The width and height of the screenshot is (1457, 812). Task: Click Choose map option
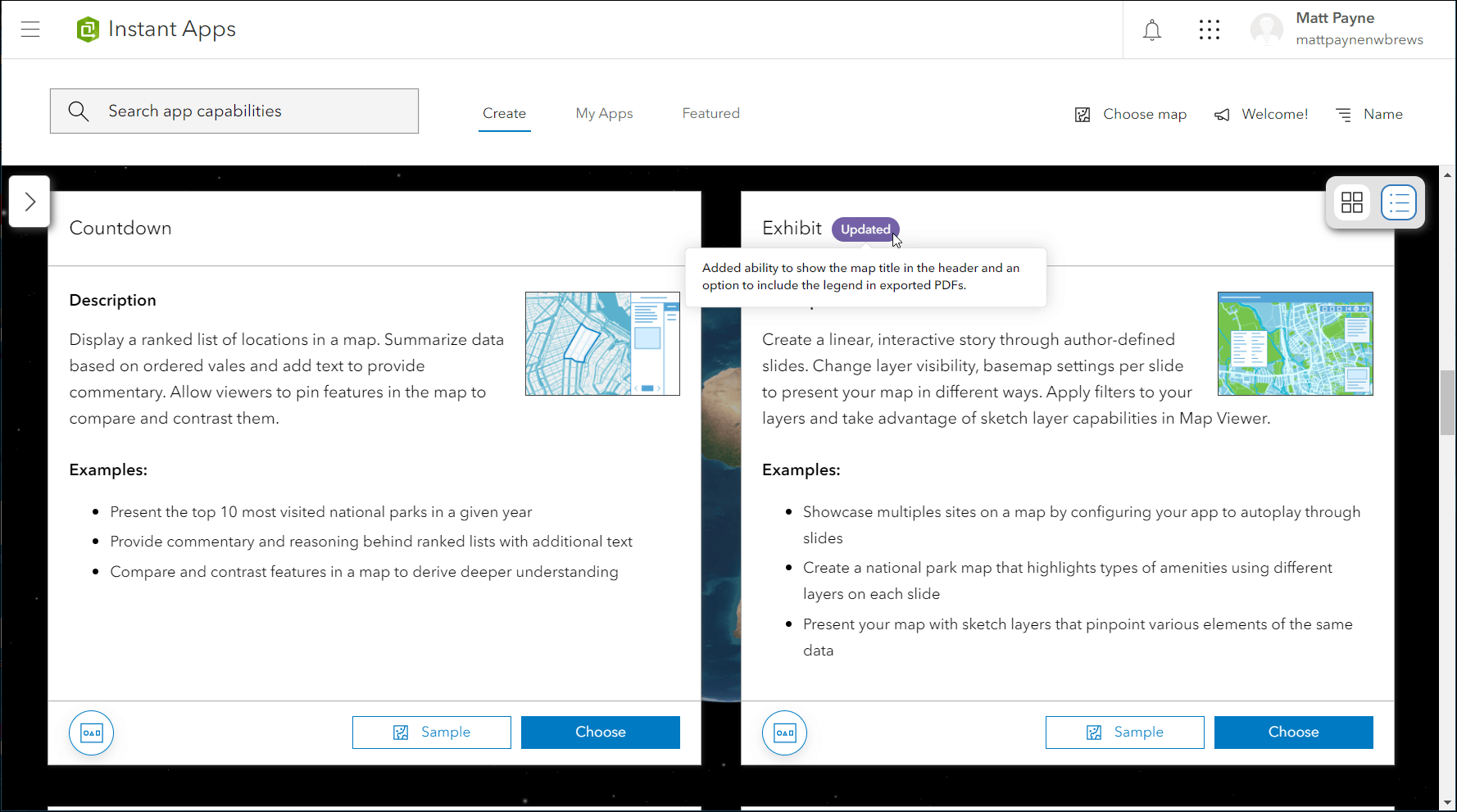pos(1131,115)
